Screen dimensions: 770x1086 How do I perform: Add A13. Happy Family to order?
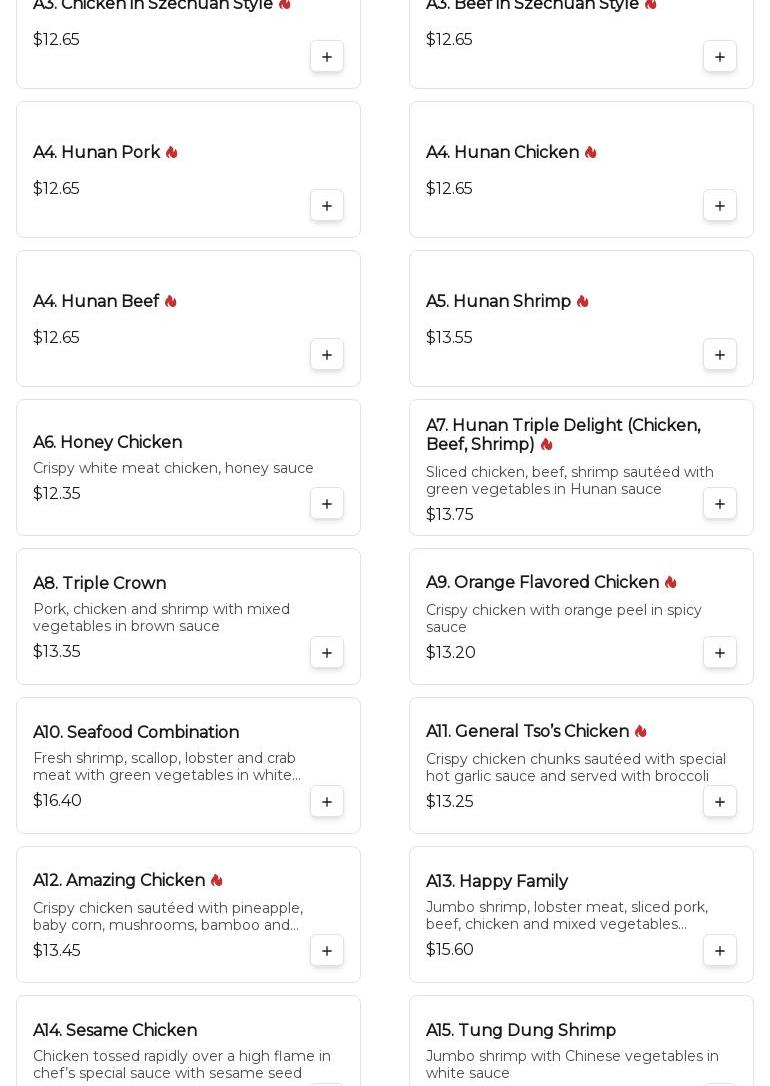pyautogui.click(x=720, y=951)
